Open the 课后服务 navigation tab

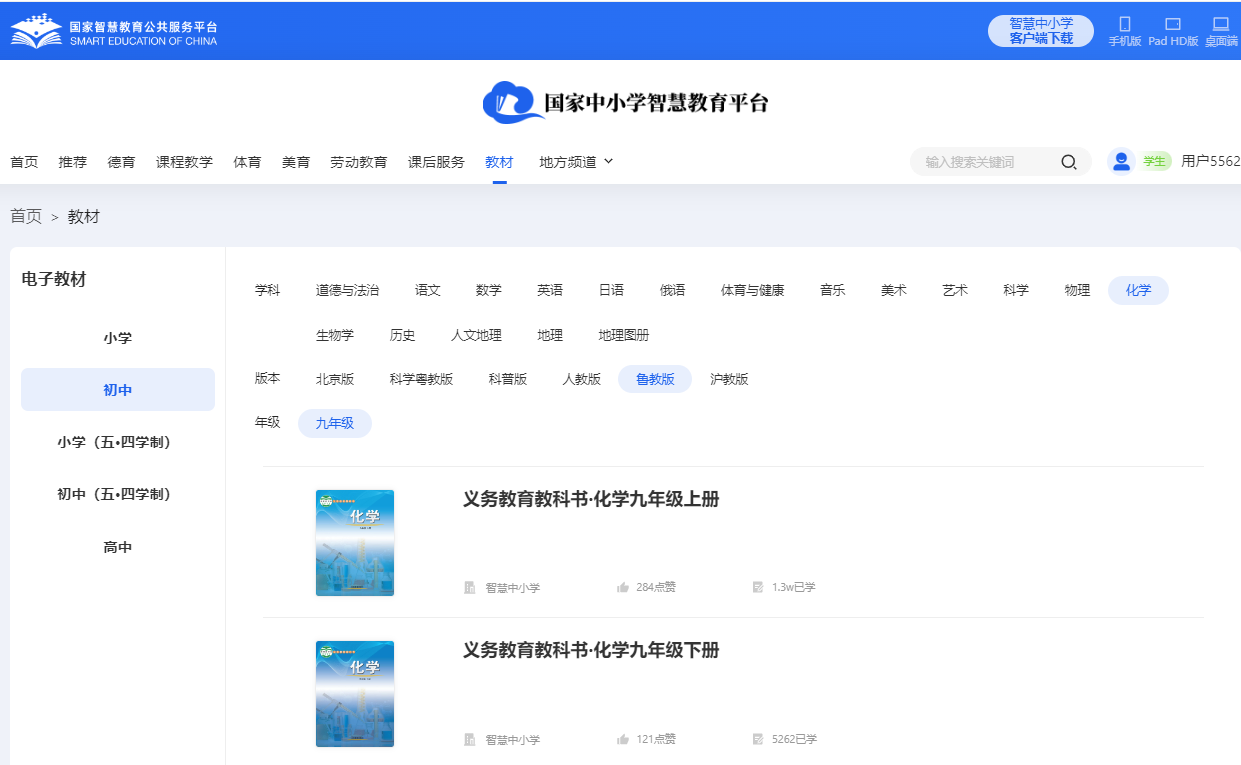pyautogui.click(x=436, y=162)
